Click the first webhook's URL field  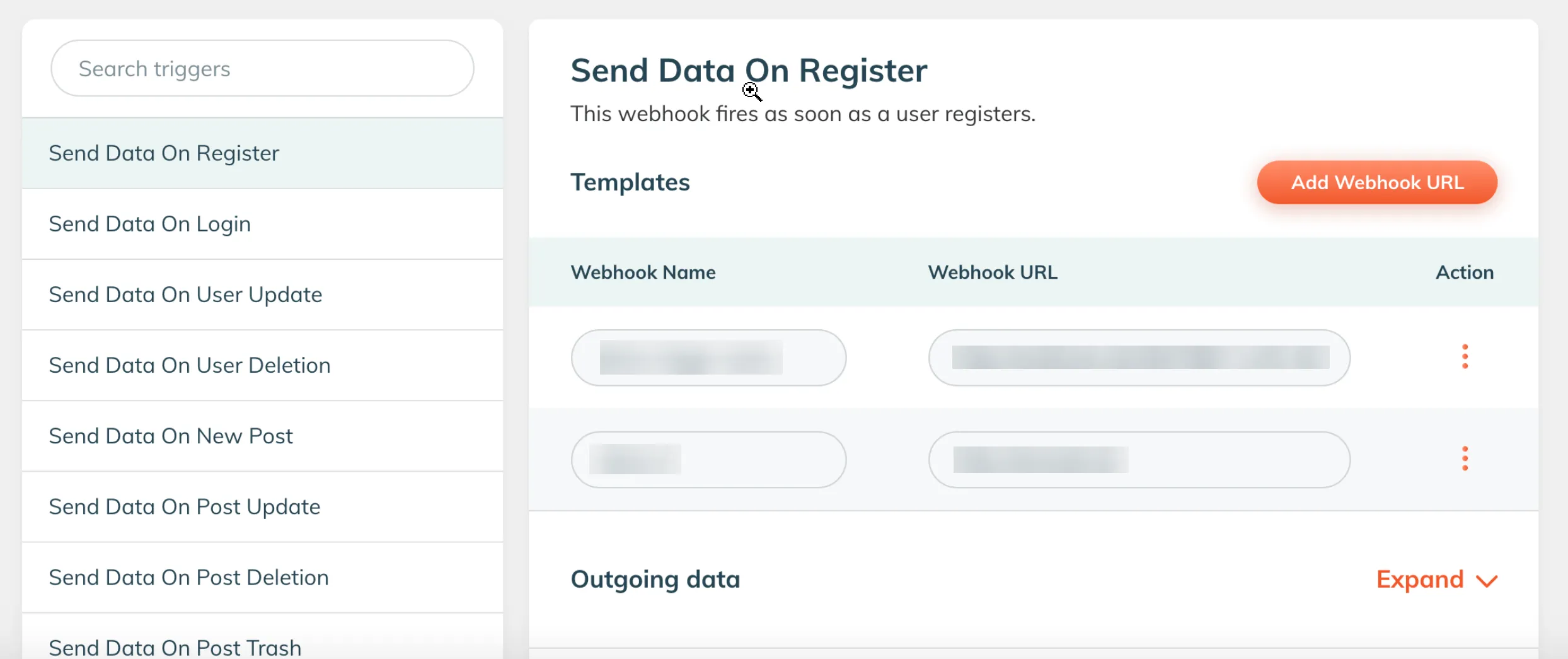pyautogui.click(x=1138, y=357)
